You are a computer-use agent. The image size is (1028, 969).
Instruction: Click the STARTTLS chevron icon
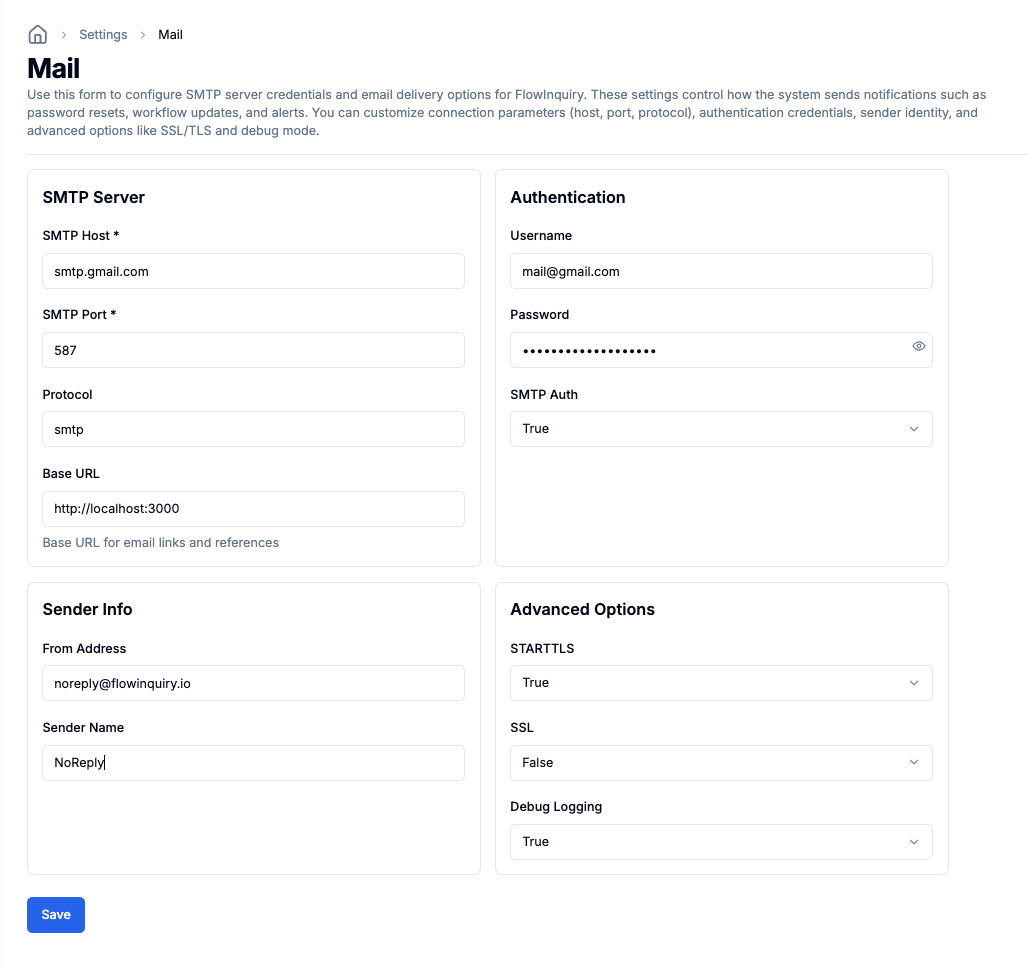coord(913,683)
